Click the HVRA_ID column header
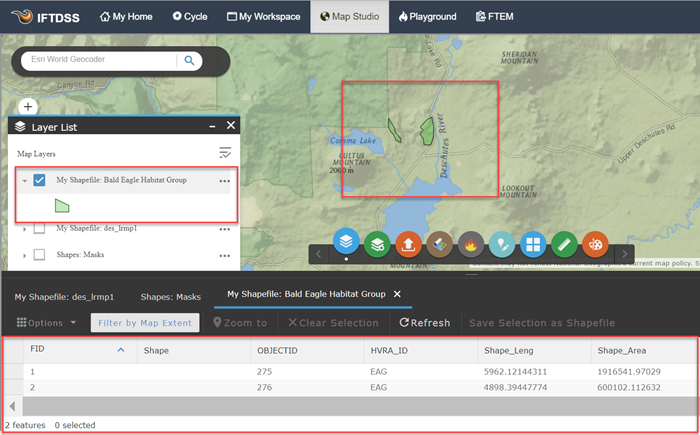 point(421,350)
